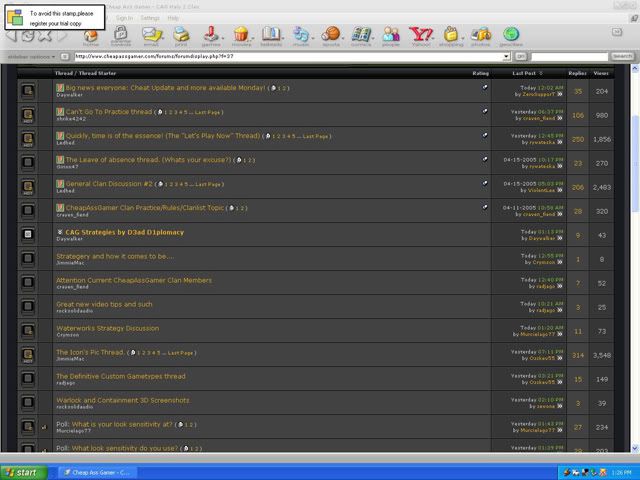The height and width of the screenshot is (480, 640).
Task: Sort by Replies column header
Action: (577, 73)
